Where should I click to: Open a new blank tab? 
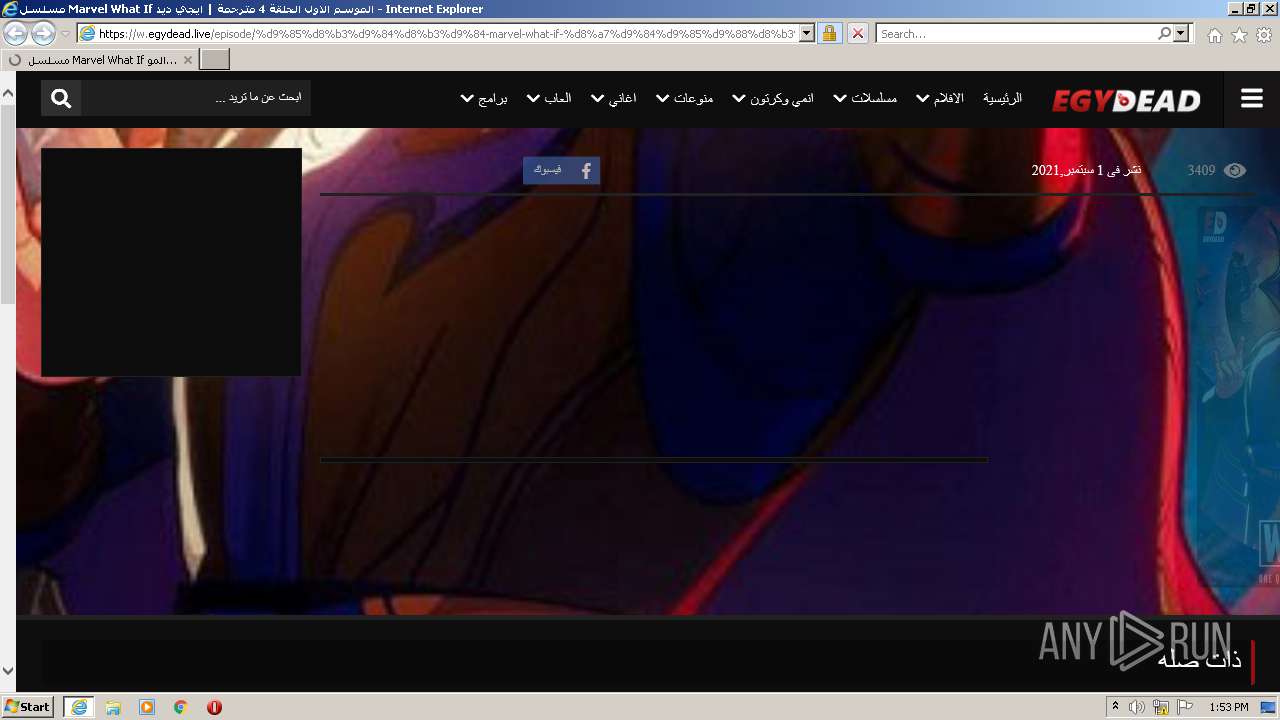click(x=215, y=60)
